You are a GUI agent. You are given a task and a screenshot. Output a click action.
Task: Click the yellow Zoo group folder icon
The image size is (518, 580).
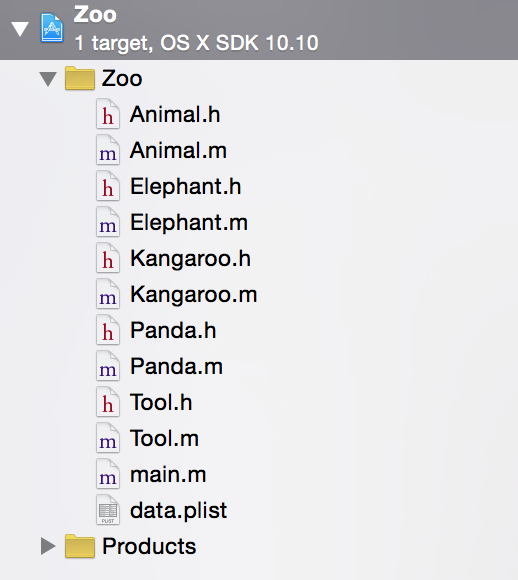coord(80,78)
